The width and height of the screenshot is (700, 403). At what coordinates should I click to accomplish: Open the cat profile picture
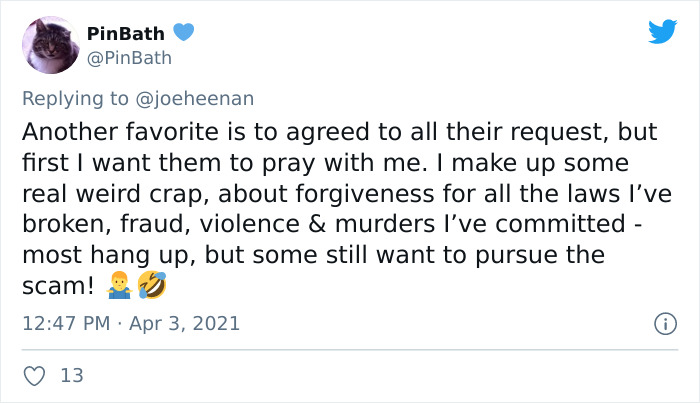click(x=51, y=45)
